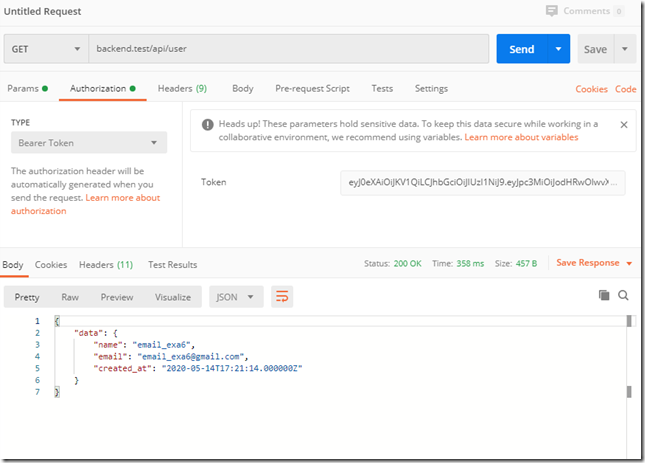Switch to the Headers (9) request tab
Screen dimensions: 645x463
point(182,89)
